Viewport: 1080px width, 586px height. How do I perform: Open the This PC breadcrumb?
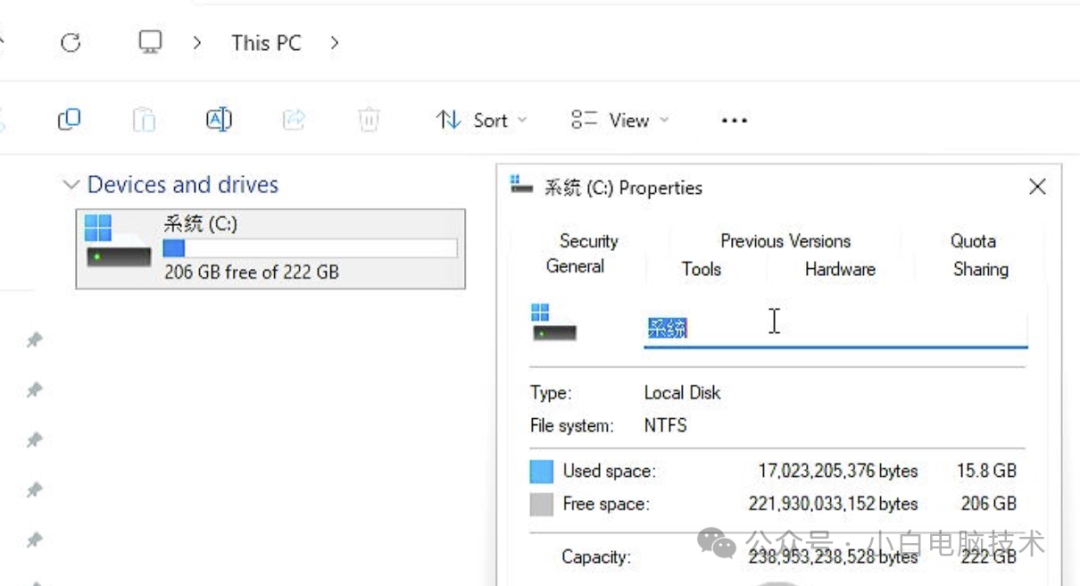click(266, 43)
